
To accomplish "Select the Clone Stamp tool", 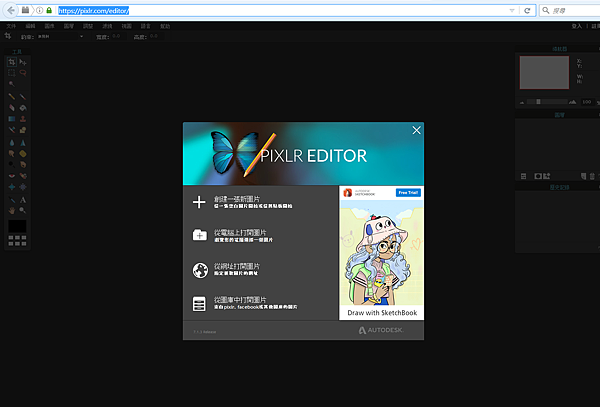I will (23, 119).
